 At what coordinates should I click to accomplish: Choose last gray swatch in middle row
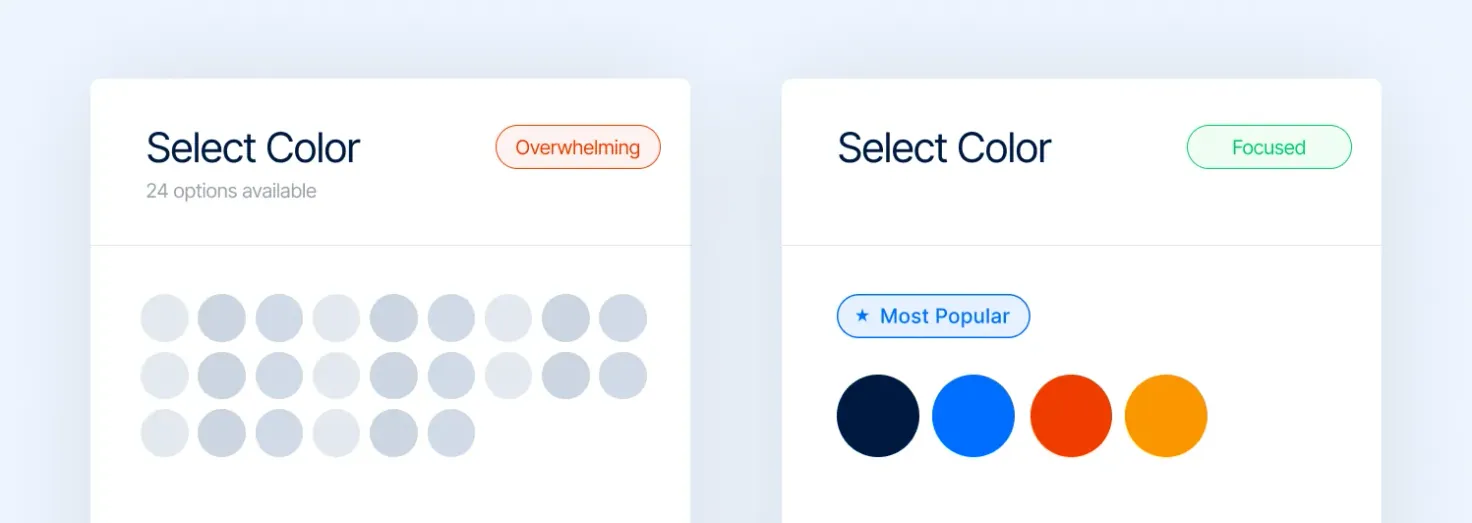[623, 375]
